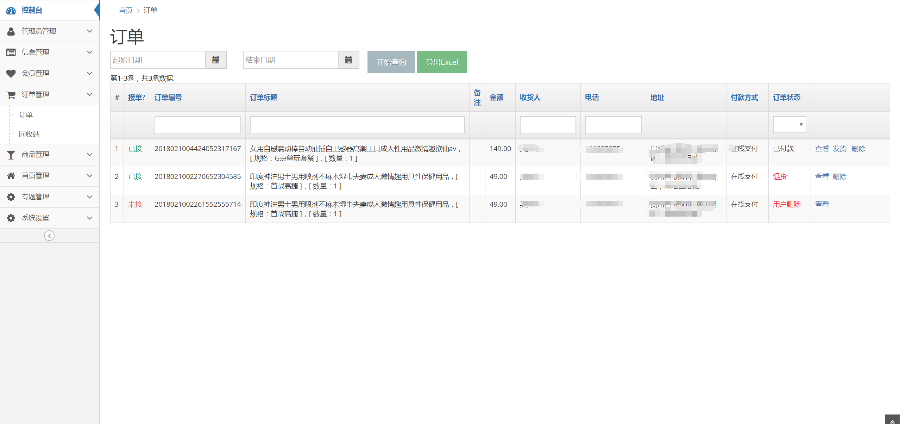Collapse the 订单管理 chevron
The height and width of the screenshot is (424, 900).
pyautogui.click(x=89, y=95)
